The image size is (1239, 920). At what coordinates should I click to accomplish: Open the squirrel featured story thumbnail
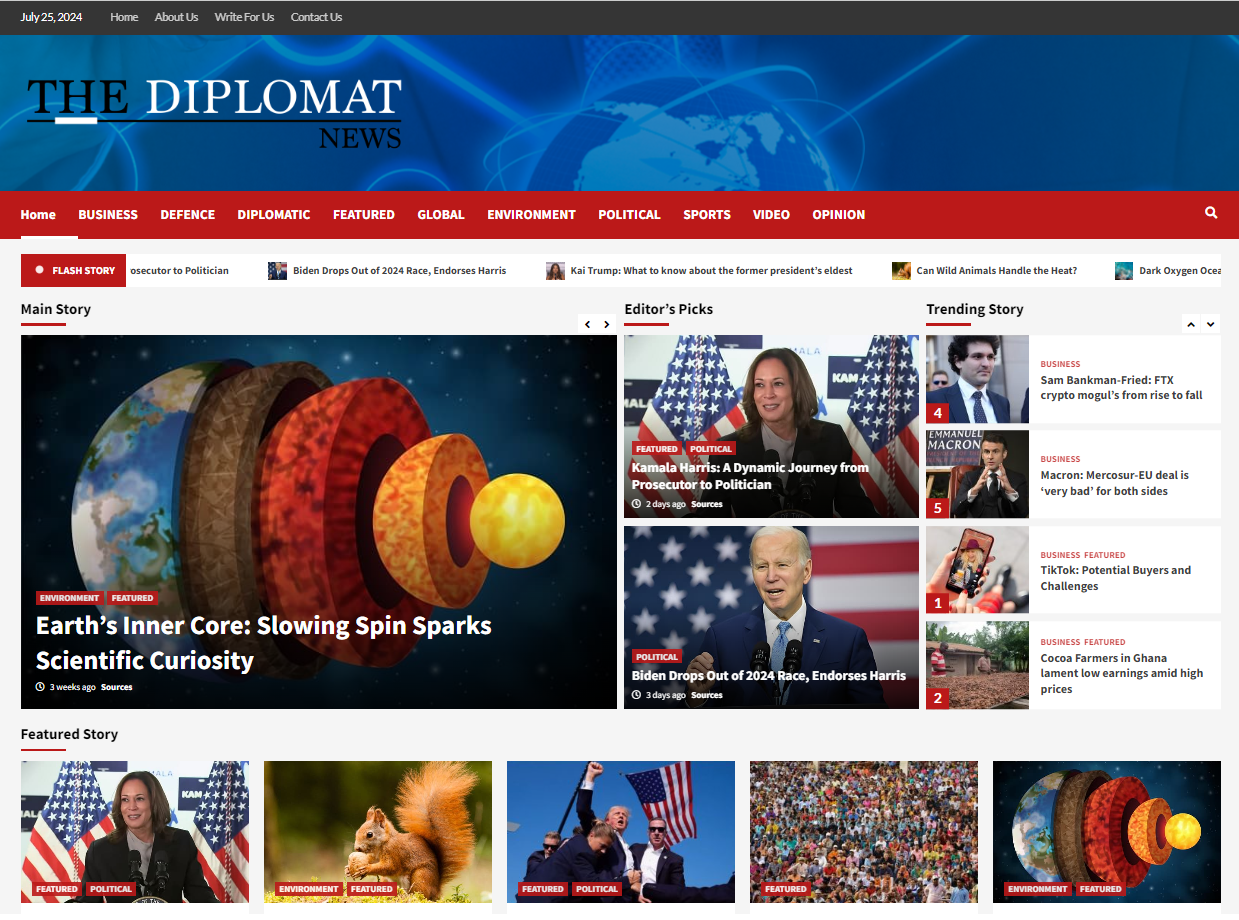point(378,832)
